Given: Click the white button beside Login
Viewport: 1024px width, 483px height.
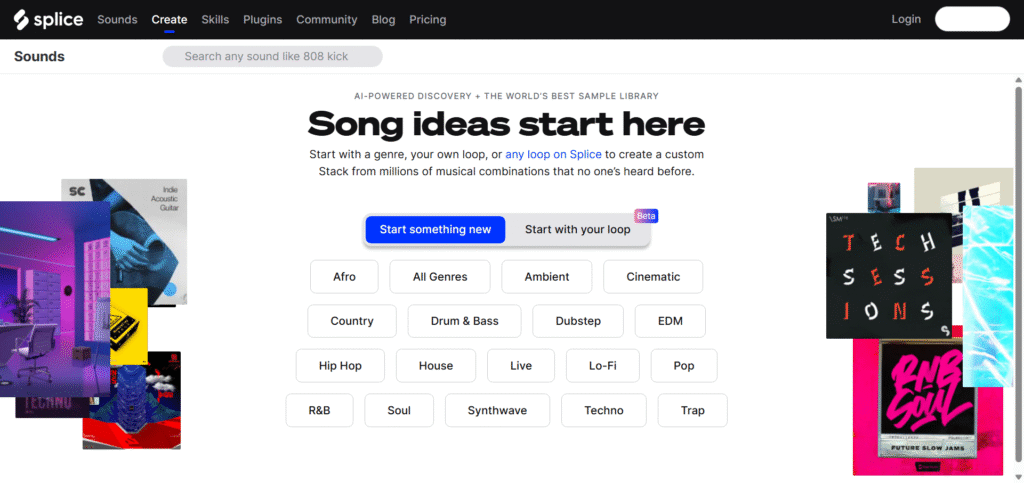Looking at the screenshot, I should (972, 19).
